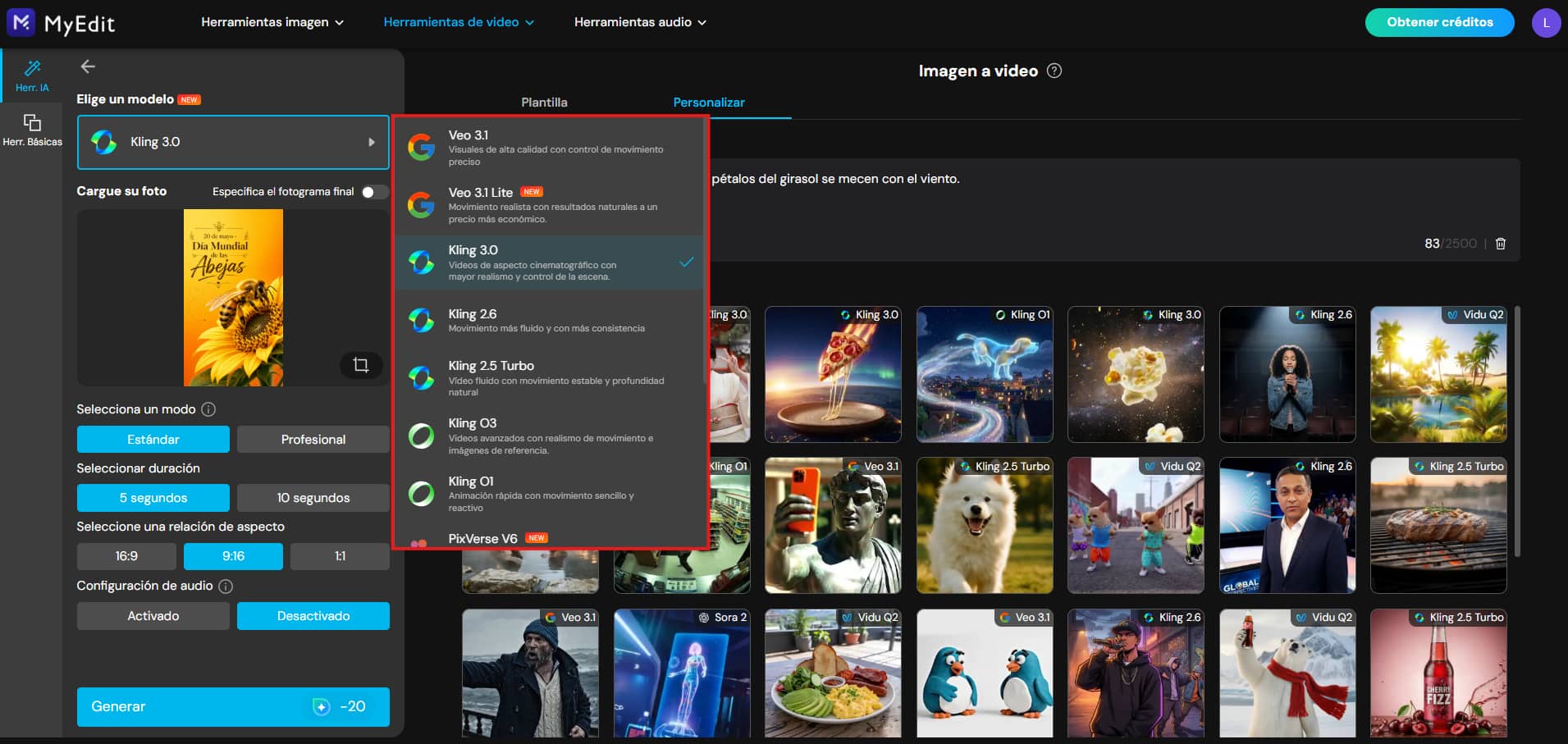Switch to the Personalizar tab
The width and height of the screenshot is (1568, 744).
(709, 103)
